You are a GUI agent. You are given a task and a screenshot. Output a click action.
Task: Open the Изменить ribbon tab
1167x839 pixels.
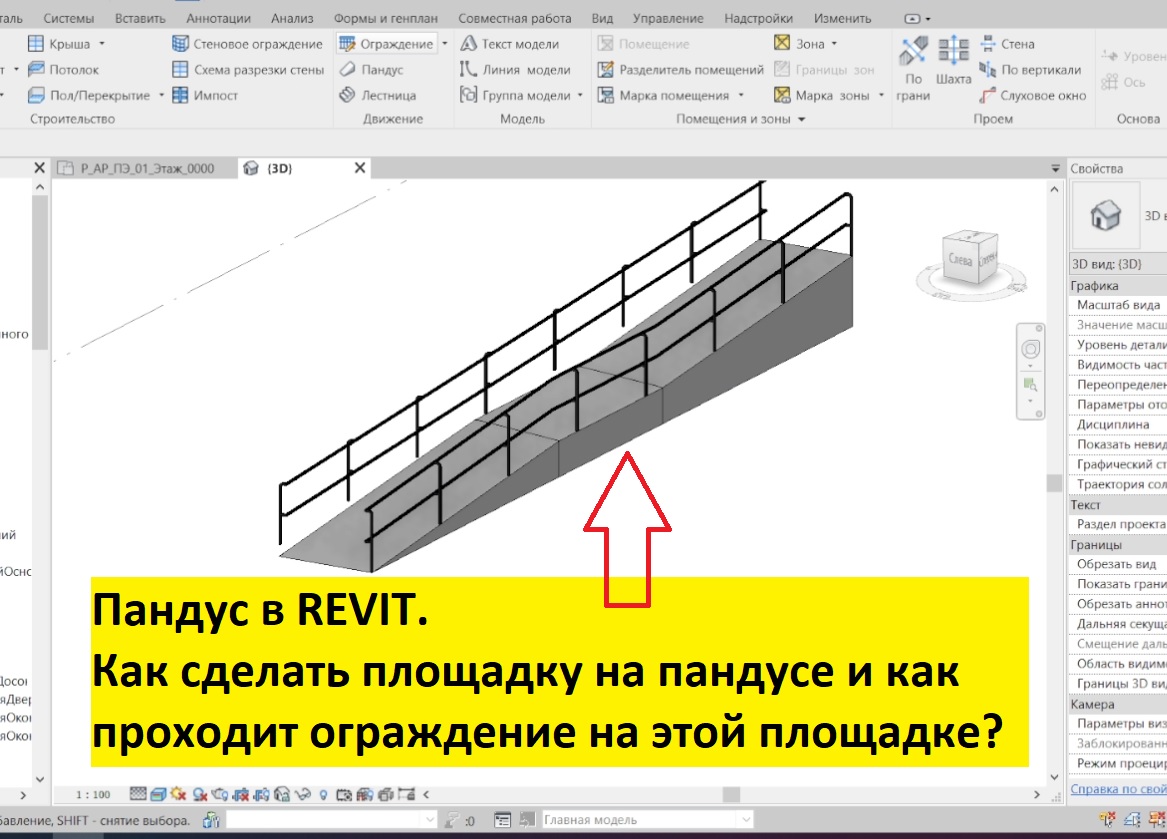point(842,18)
